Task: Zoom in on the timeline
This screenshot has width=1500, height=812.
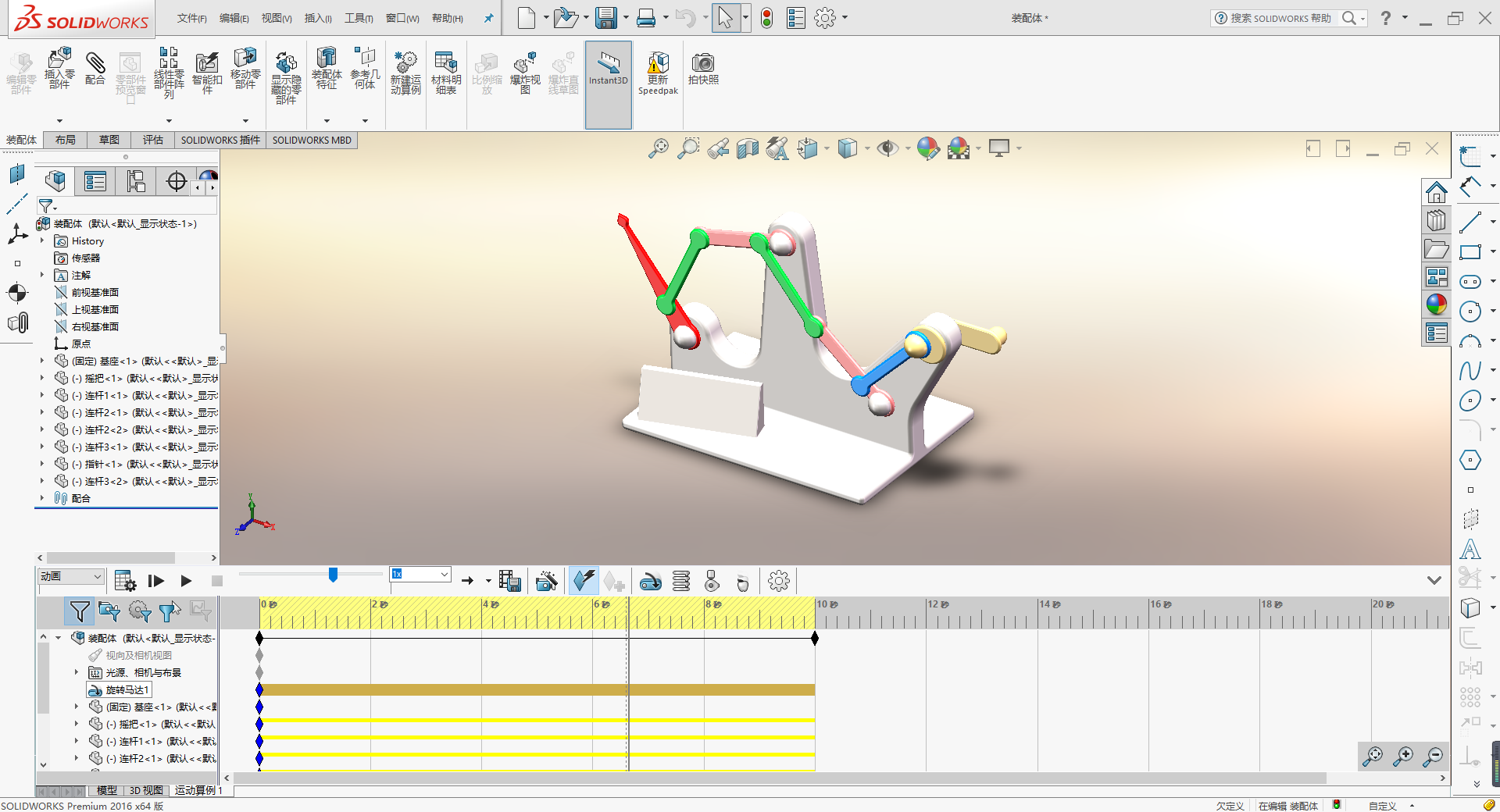Action: (1403, 756)
